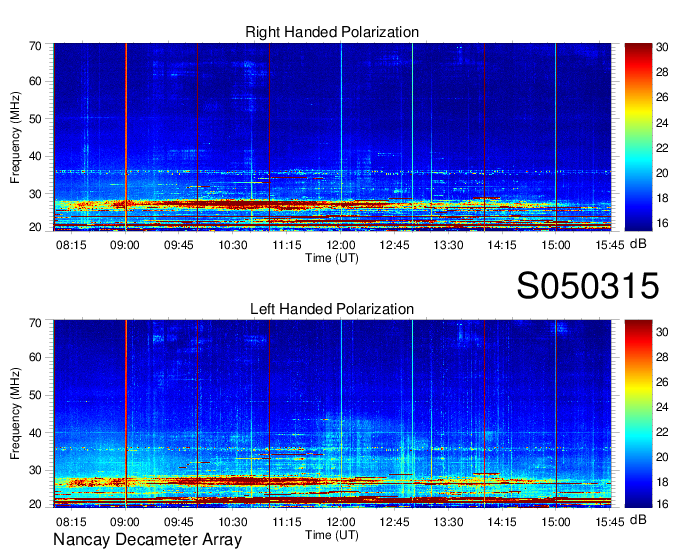
Task: Click the top spectrogram's "Time (UT)" axis label
Action: pyautogui.click(x=332, y=258)
